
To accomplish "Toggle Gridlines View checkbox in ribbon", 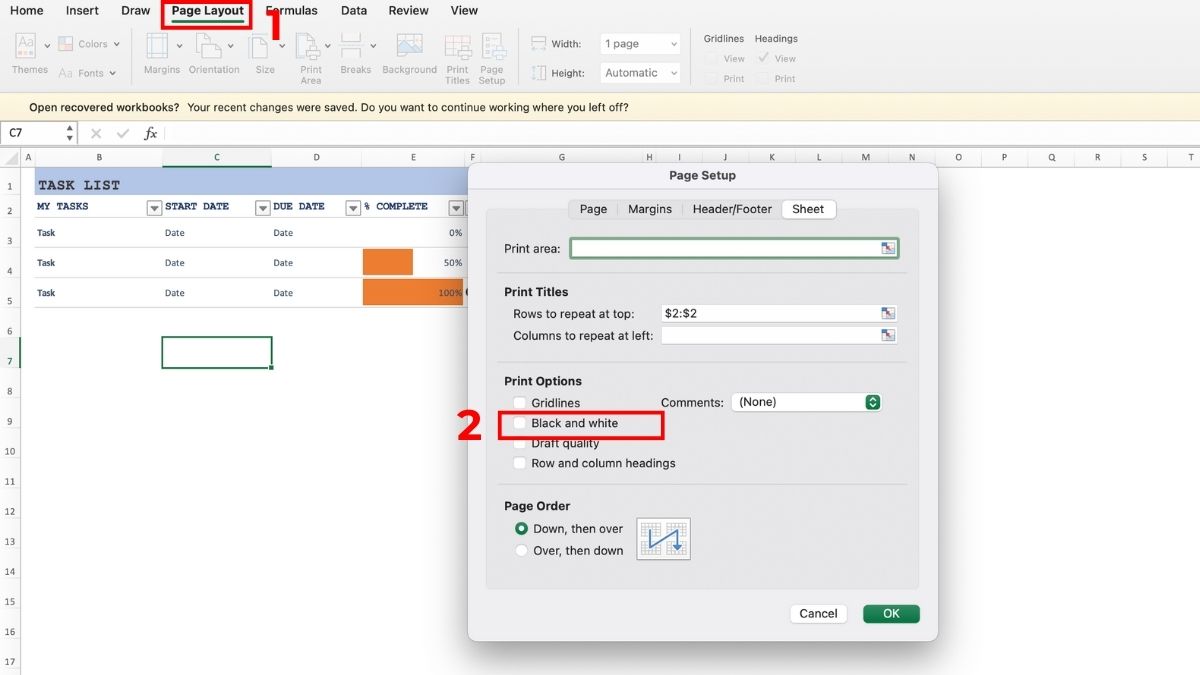I will click(x=711, y=59).
